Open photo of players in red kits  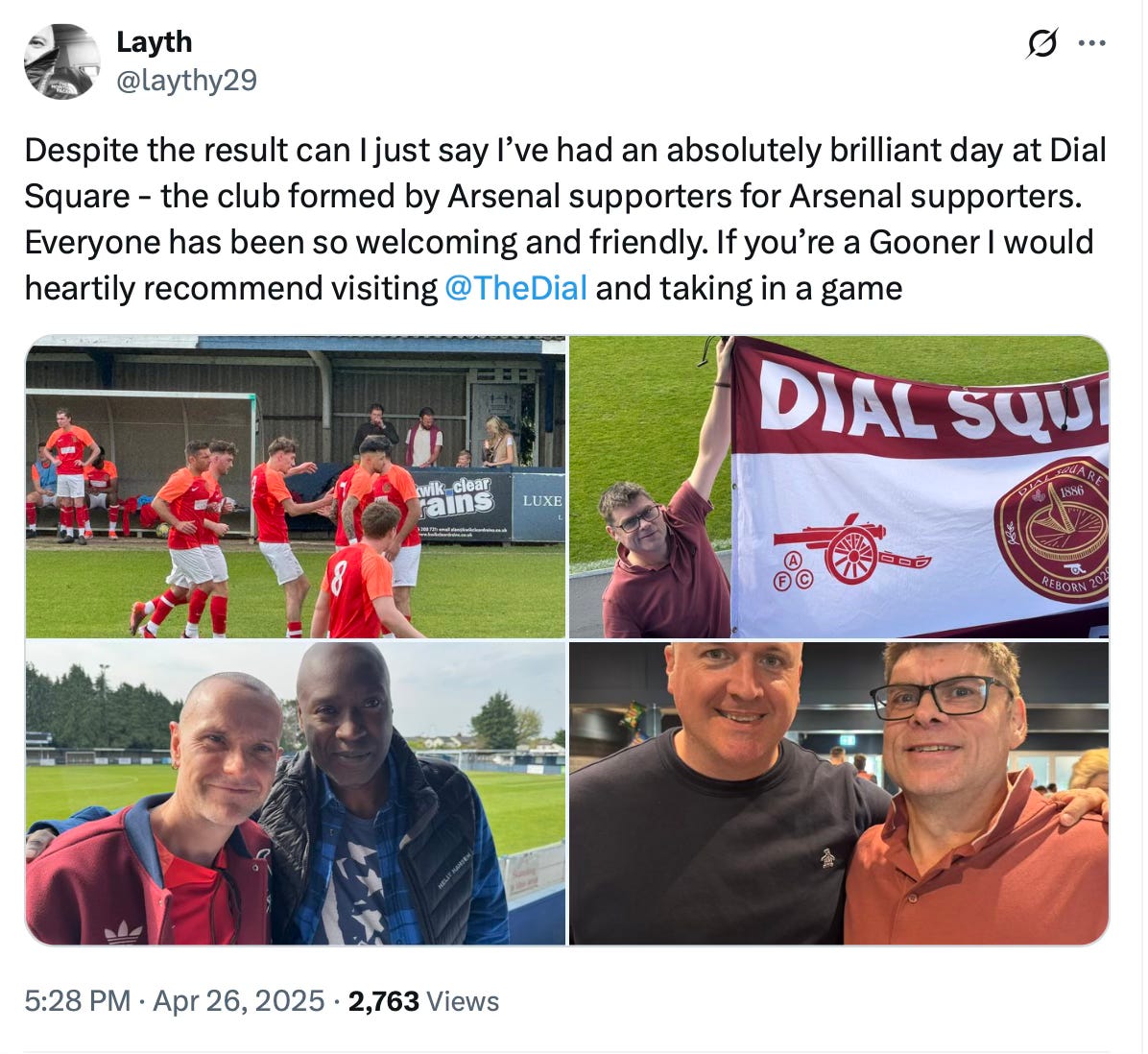pyautogui.click(x=296, y=487)
